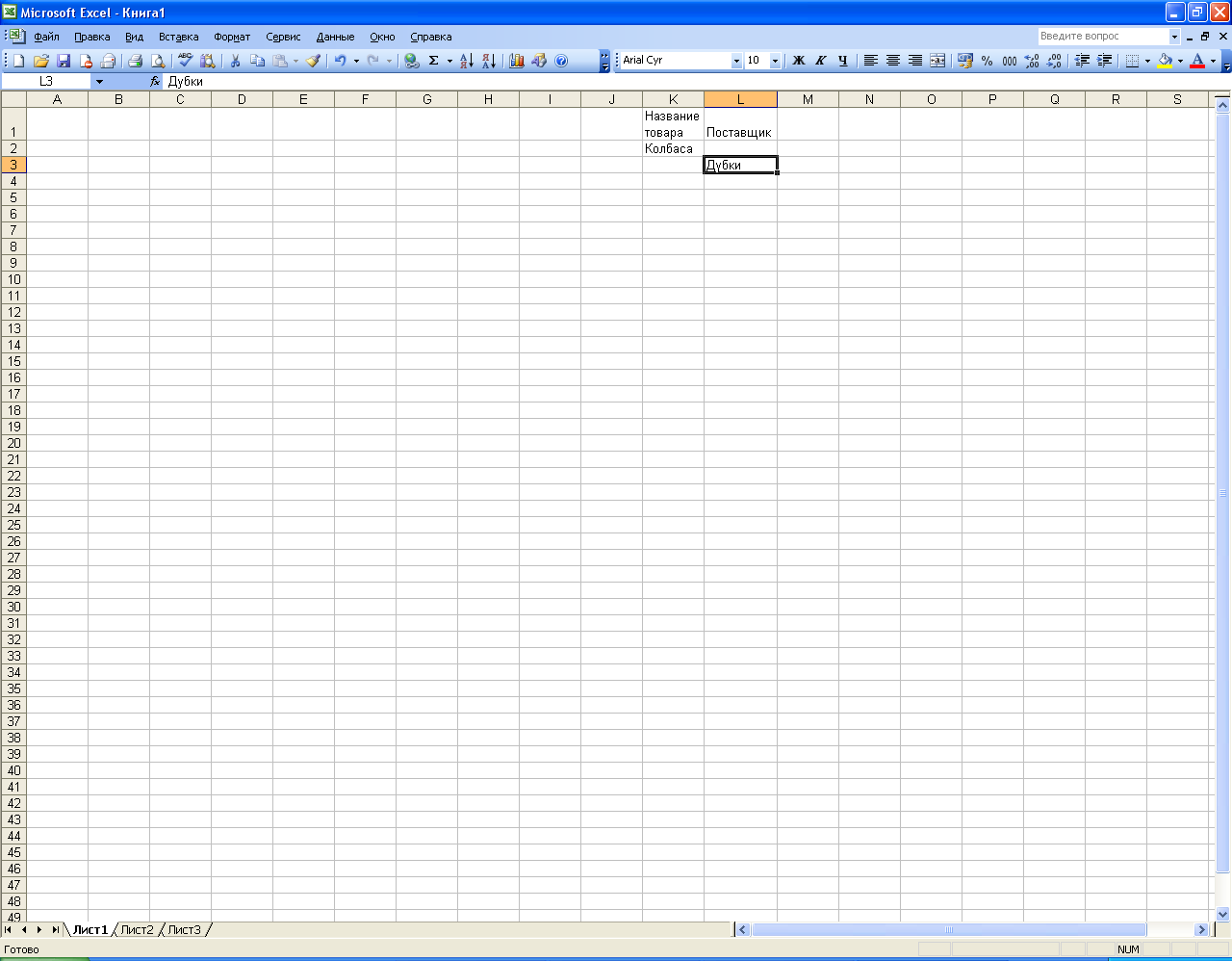Open Excel help with the question mark icon
1232x961 pixels.
[x=561, y=61]
